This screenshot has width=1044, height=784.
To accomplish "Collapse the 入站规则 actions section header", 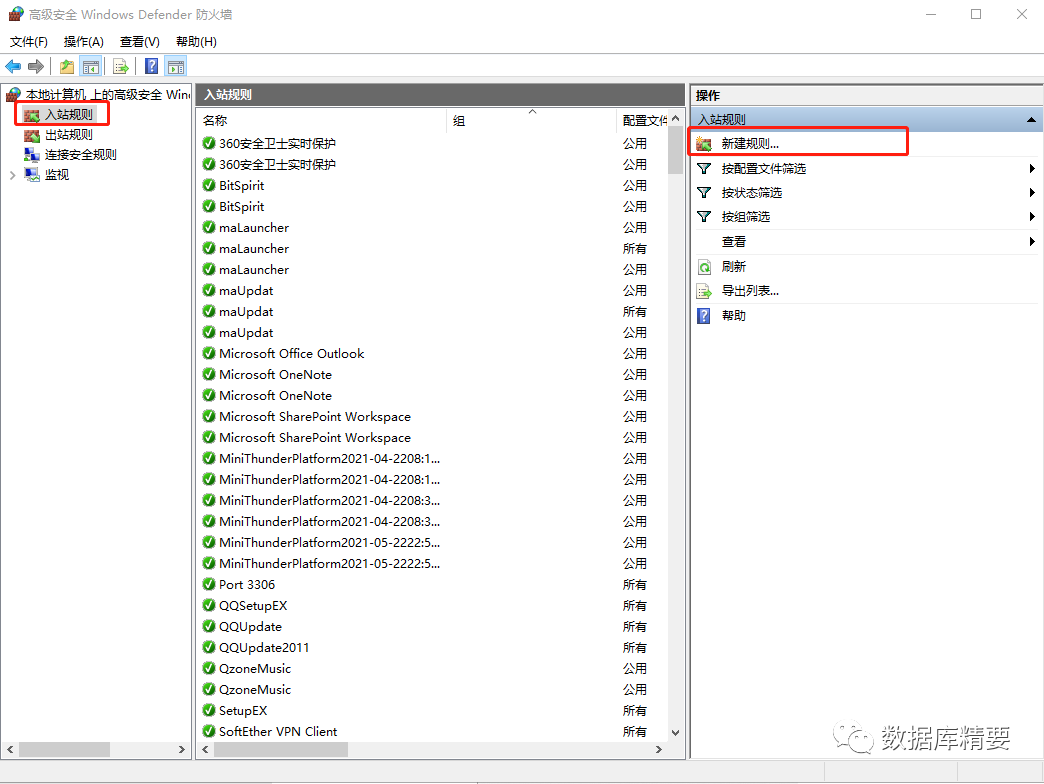I will (x=1031, y=120).
